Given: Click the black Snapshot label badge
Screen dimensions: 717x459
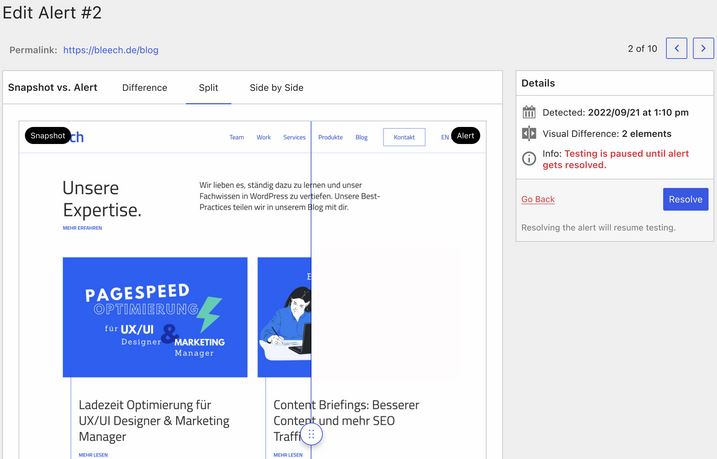Looking at the screenshot, I should pos(48,136).
